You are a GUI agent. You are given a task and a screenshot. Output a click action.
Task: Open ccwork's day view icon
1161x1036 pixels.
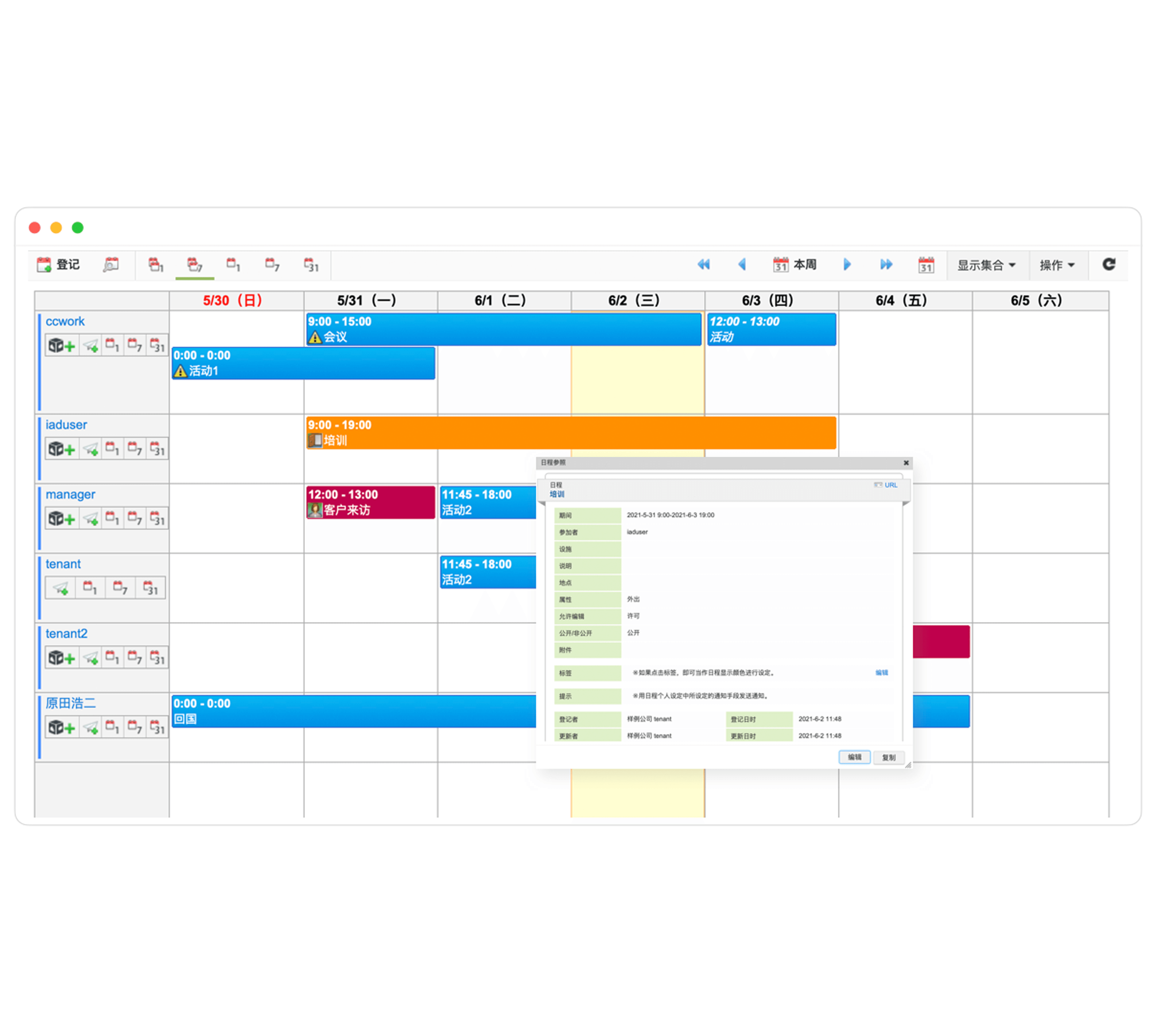113,346
